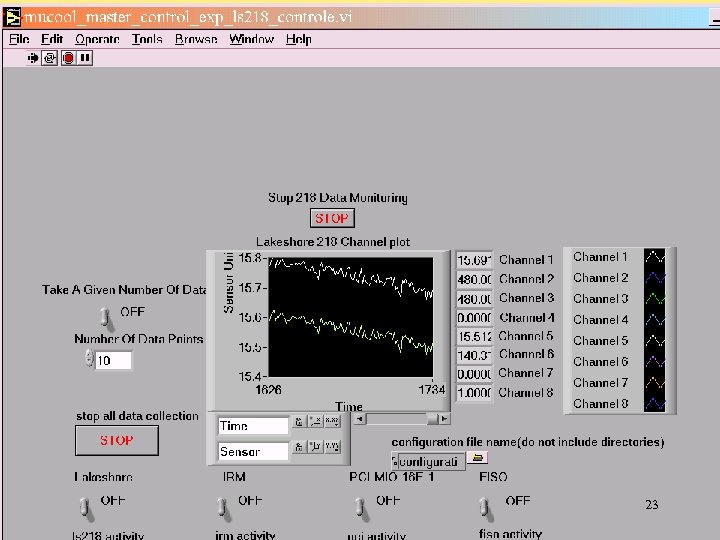The width and height of the screenshot is (720, 540).
Task: Click the 1626 time axis start label
Action: pyautogui.click(x=268, y=390)
